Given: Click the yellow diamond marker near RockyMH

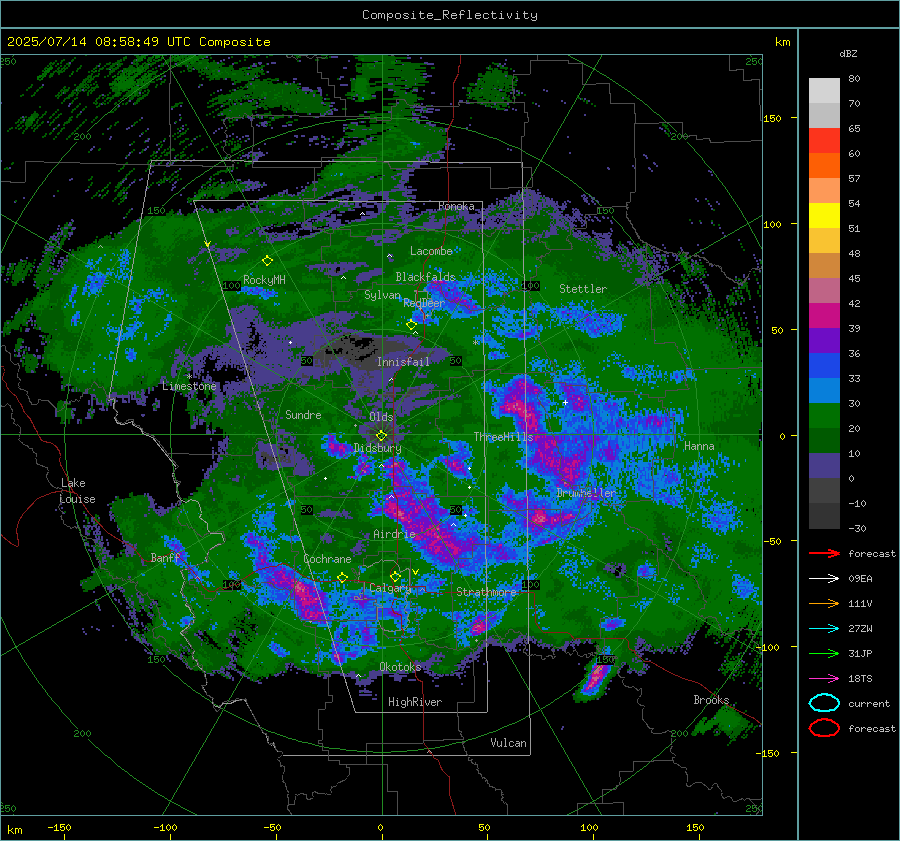Looking at the screenshot, I should pyautogui.click(x=267, y=261).
